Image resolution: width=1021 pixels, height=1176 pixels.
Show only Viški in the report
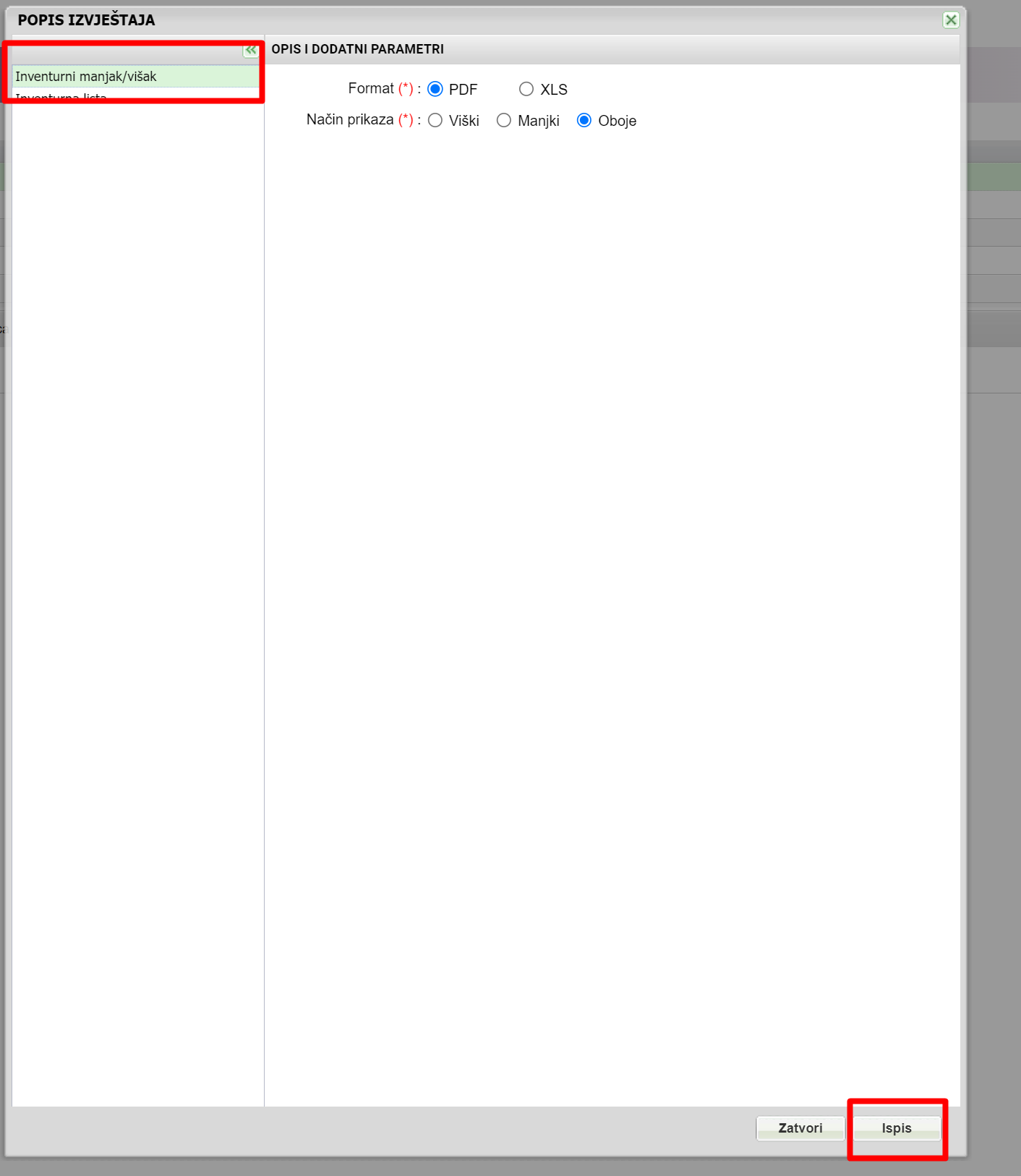pyautogui.click(x=435, y=120)
